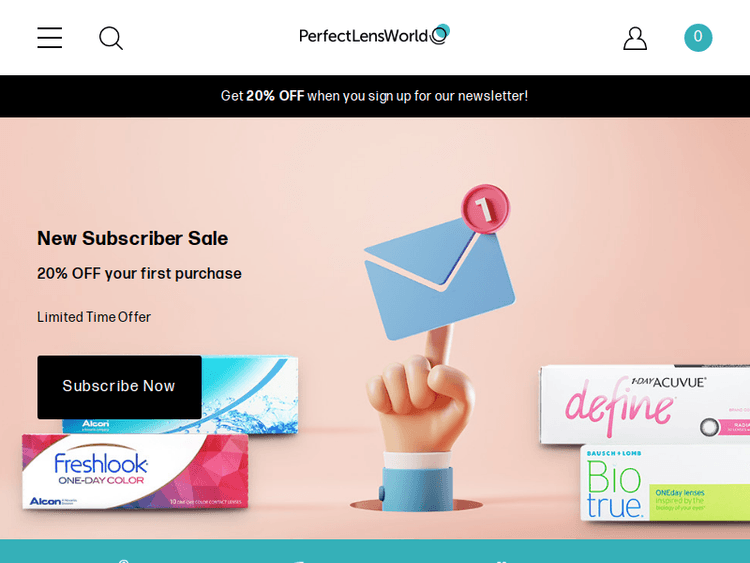Click the blue envelope illustration
The width and height of the screenshot is (750, 563).
point(439,277)
